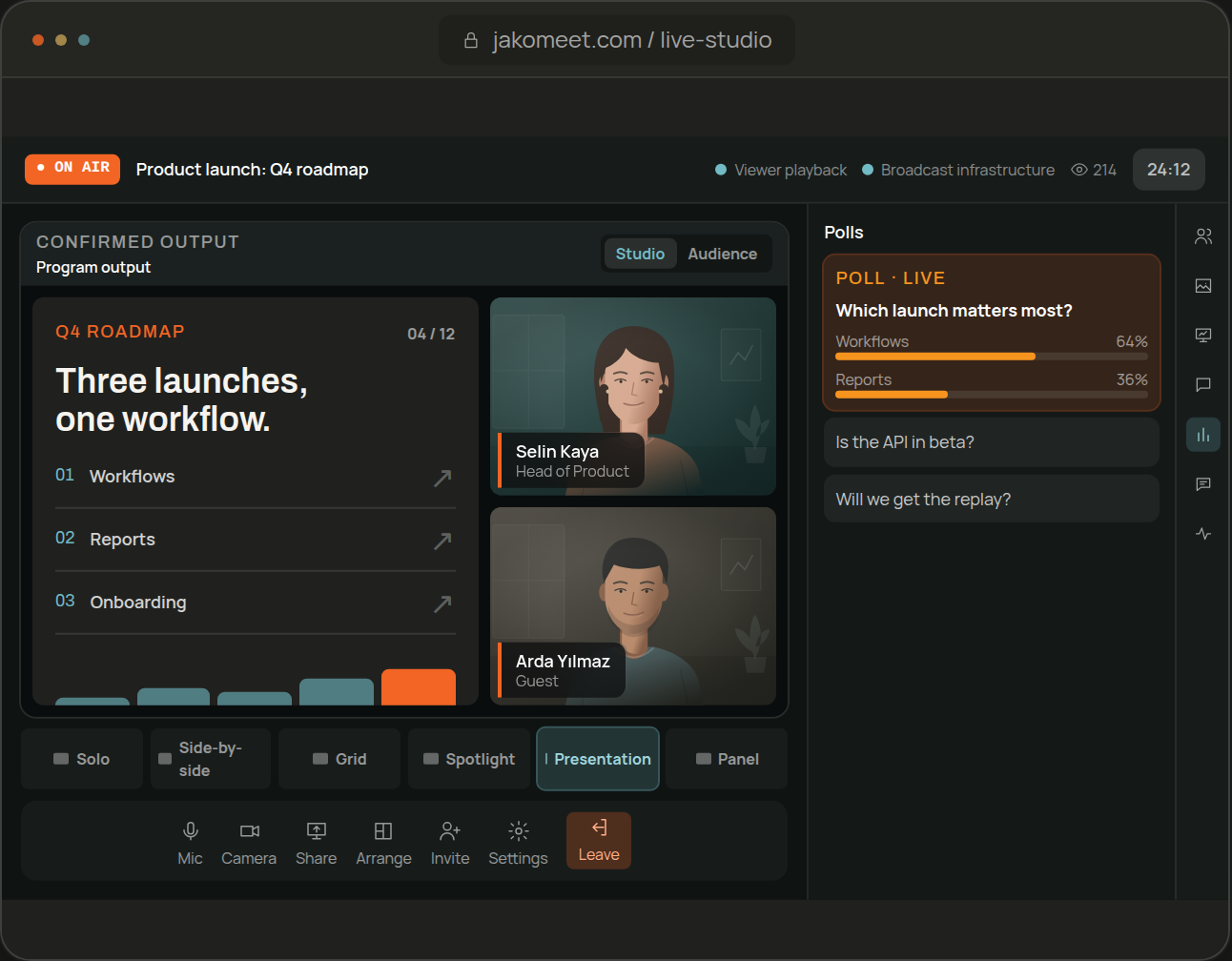Open the participants icon in right sidebar
Viewport: 1232px width, 961px height.
[x=1203, y=236]
